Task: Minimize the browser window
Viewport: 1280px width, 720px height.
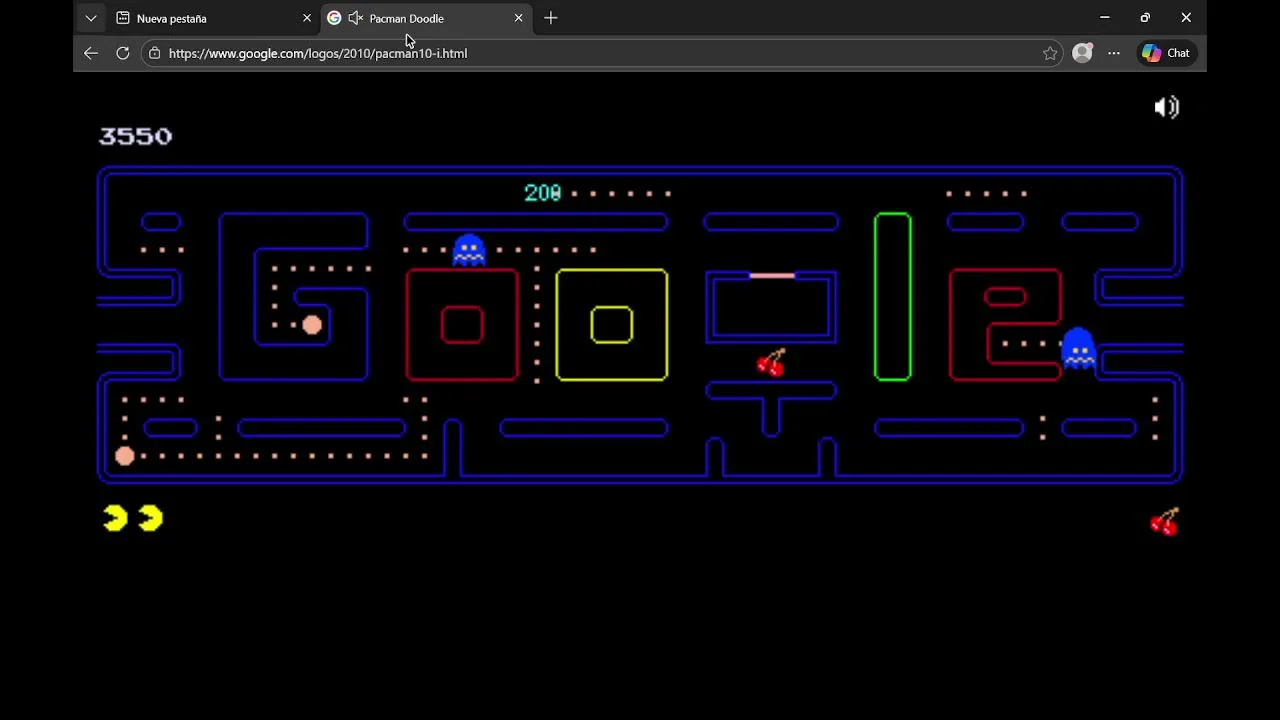Action: point(1105,18)
